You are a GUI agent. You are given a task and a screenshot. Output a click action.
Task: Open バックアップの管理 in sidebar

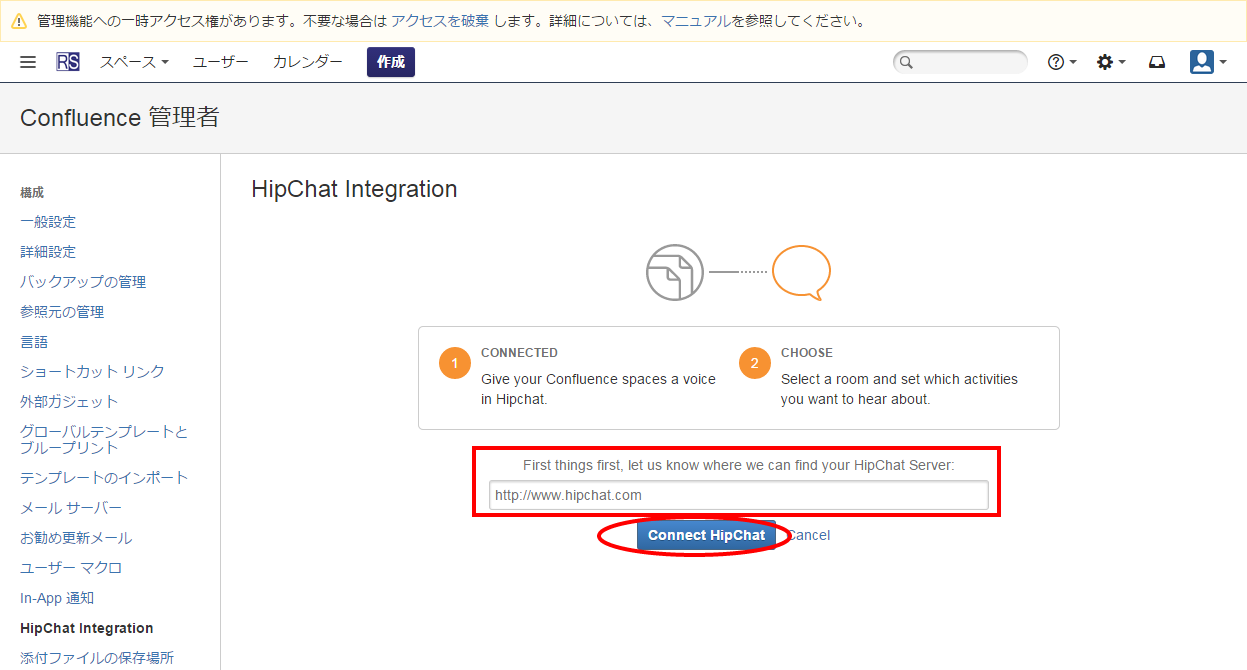point(83,282)
